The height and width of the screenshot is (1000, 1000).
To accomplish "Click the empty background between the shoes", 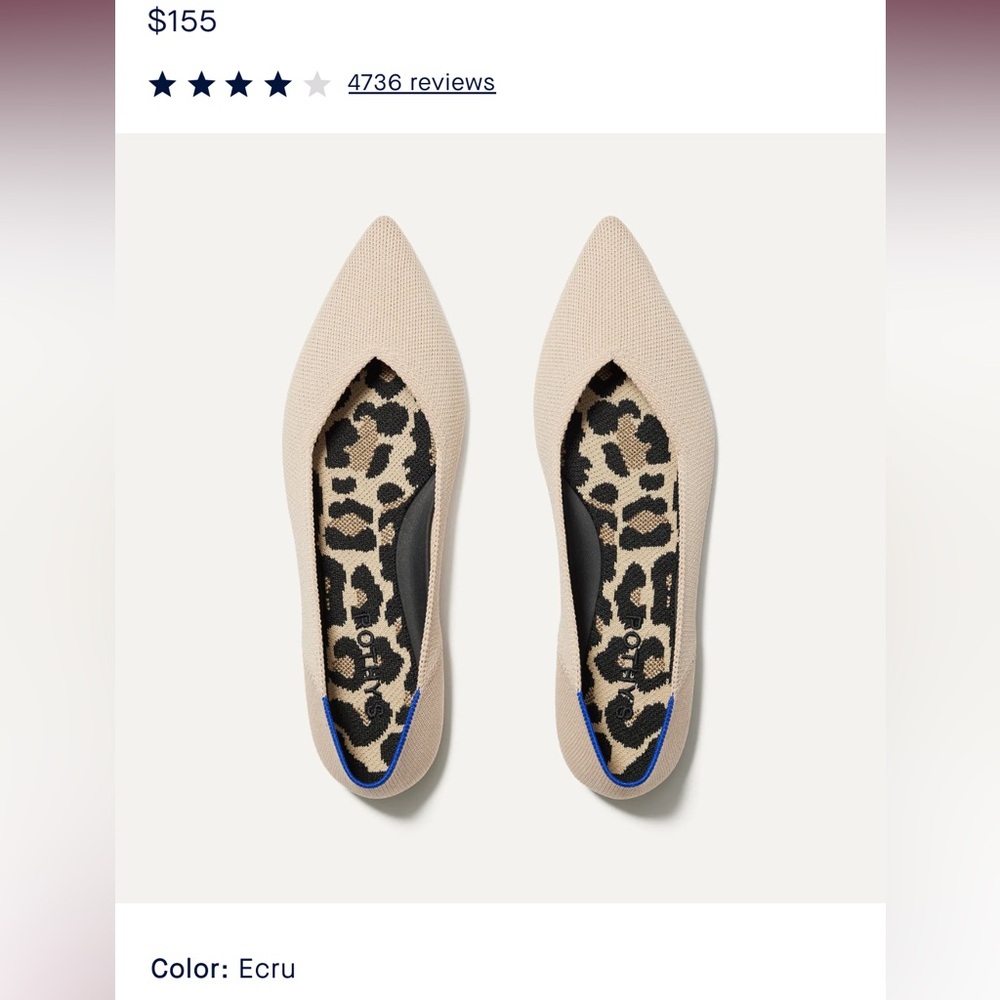I will click(500, 500).
